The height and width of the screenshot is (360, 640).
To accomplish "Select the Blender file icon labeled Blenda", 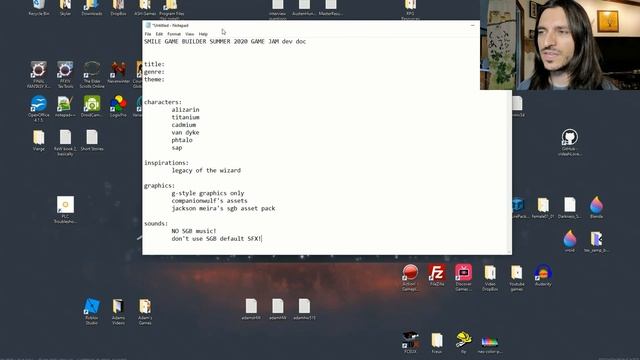I will click(596, 207).
